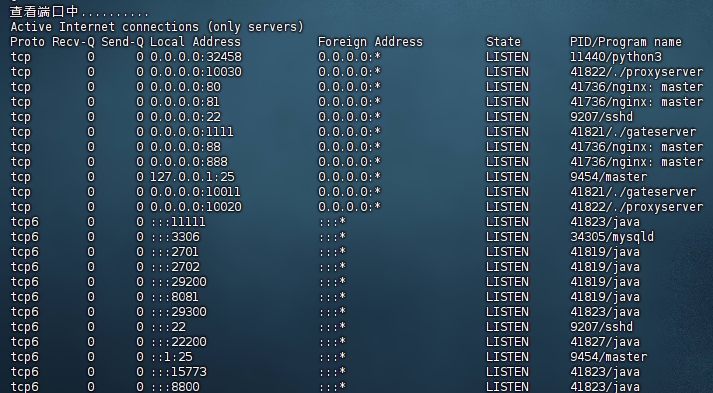713x393 pixels.
Task: Click program name 34305/mysqld
Action: (612, 237)
